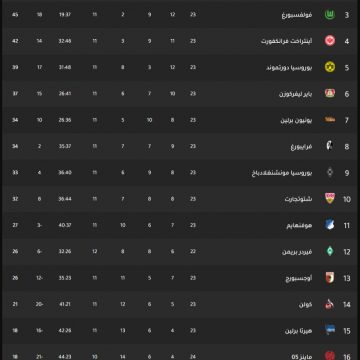
Task: Click the Augsburg club logo
Action: (330, 278)
